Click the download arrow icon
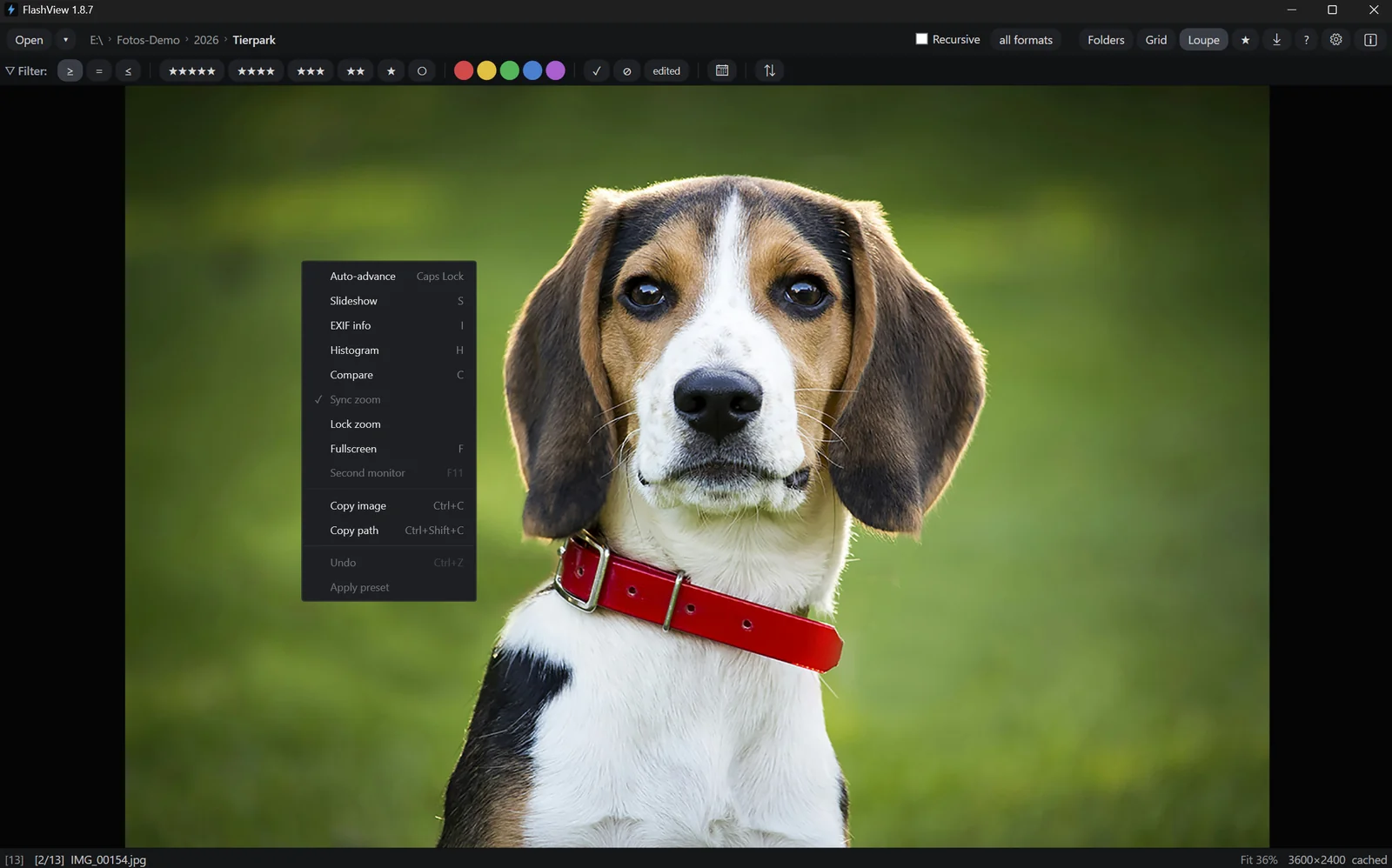 coord(1276,40)
